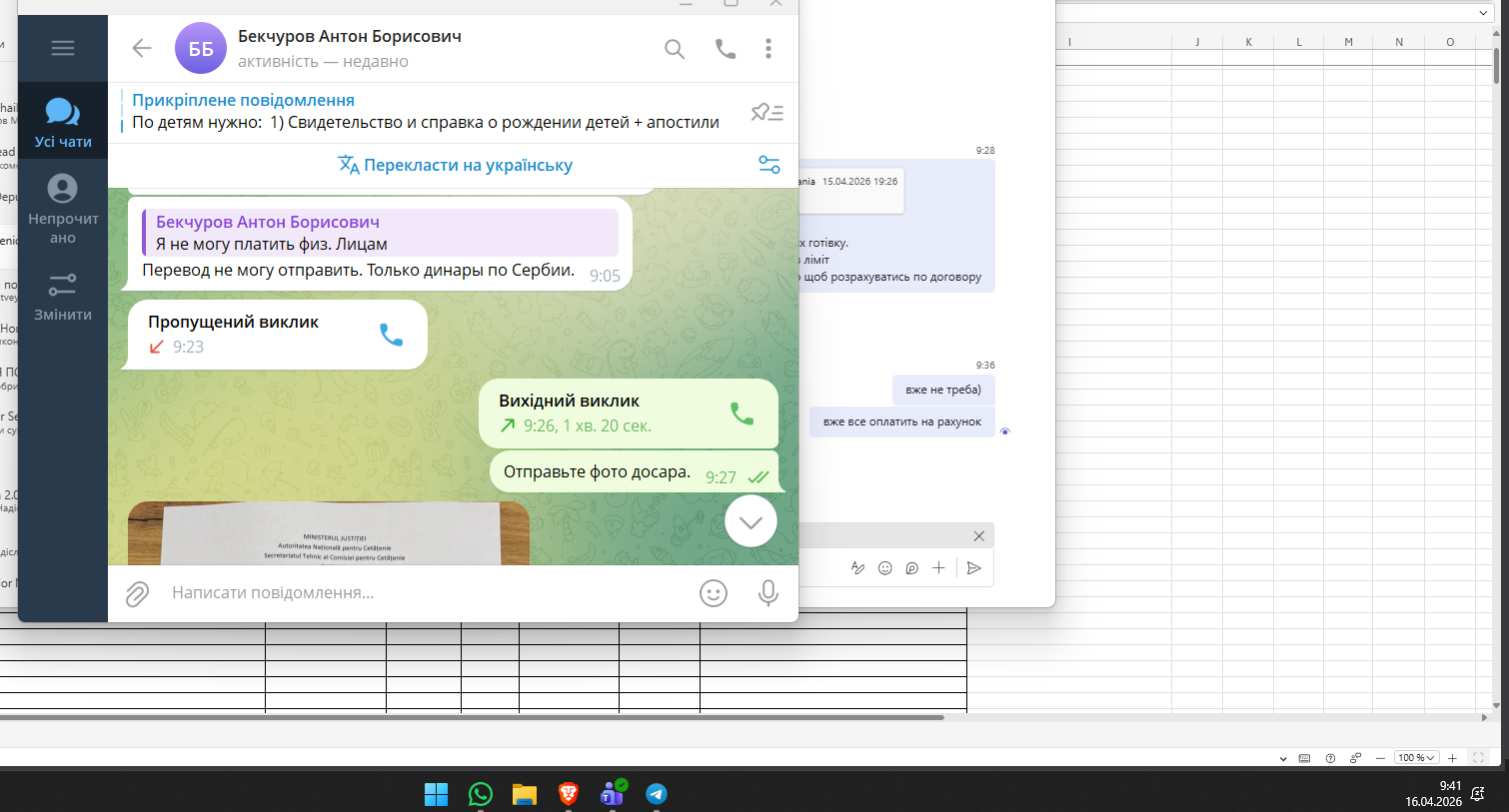
Task: Open the spreadsheet 100 % zoom dropdown
Action: click(x=1417, y=758)
